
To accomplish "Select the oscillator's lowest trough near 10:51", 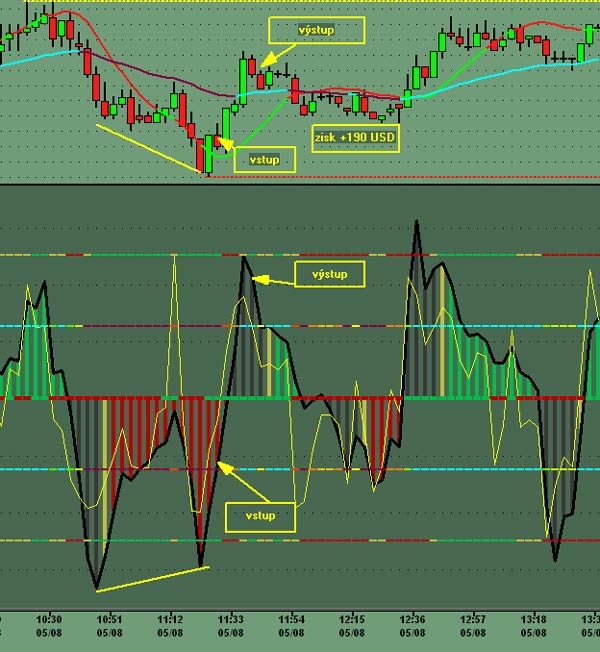I will (96, 587).
